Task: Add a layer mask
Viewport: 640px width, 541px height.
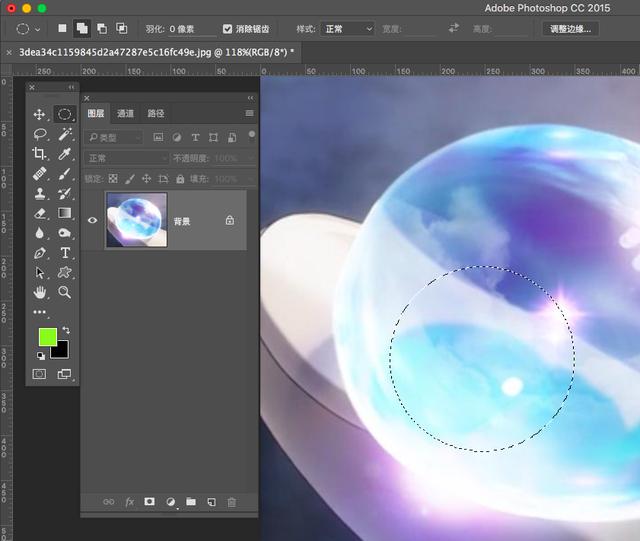Action: point(149,501)
